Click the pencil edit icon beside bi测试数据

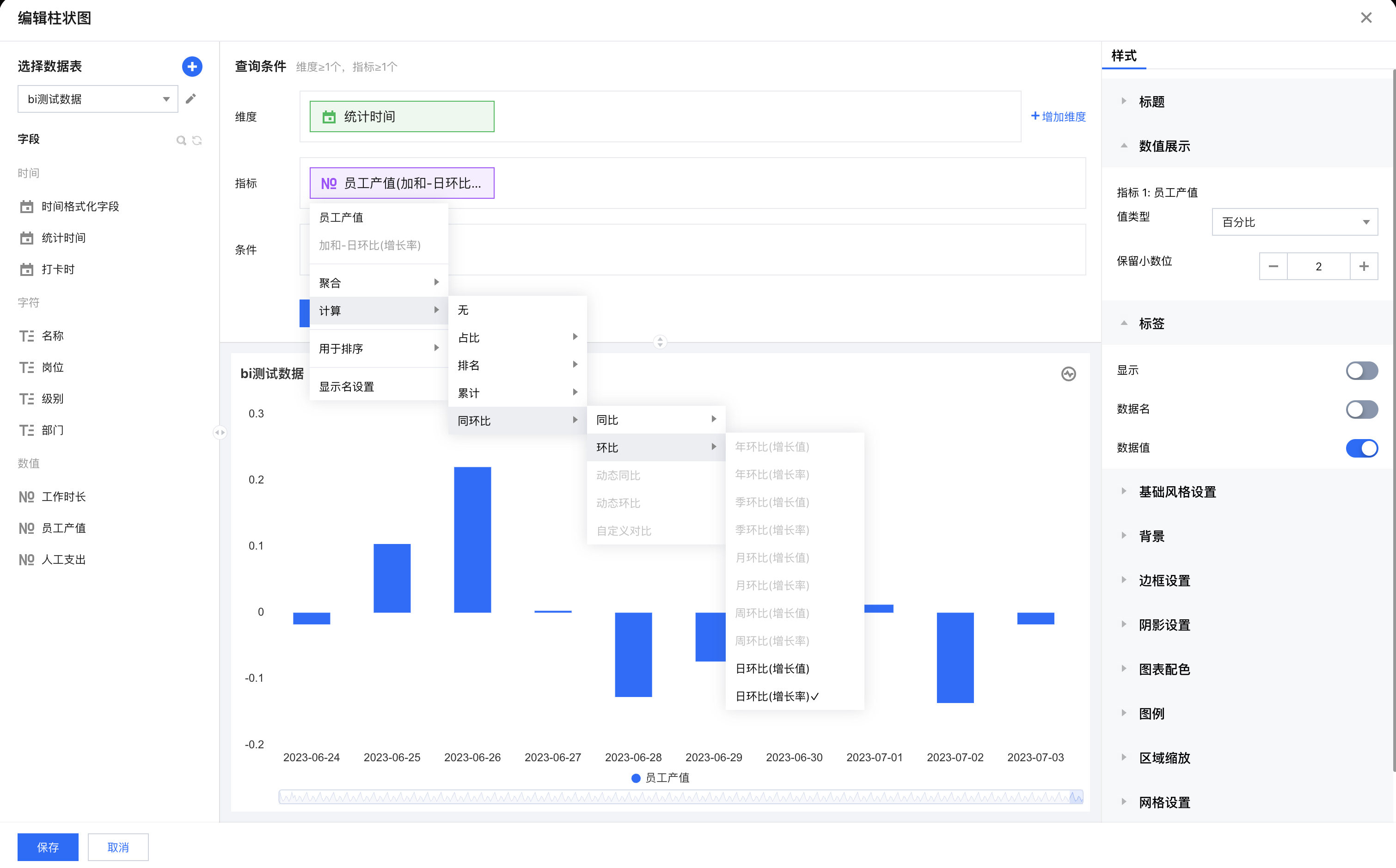191,99
